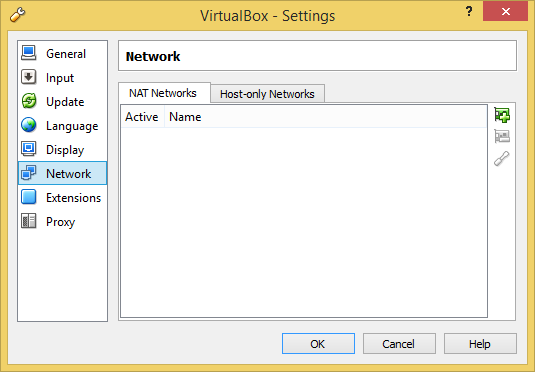The width and height of the screenshot is (535, 372).
Task: Switch to the NAT Networks tab
Action: pyautogui.click(x=164, y=93)
